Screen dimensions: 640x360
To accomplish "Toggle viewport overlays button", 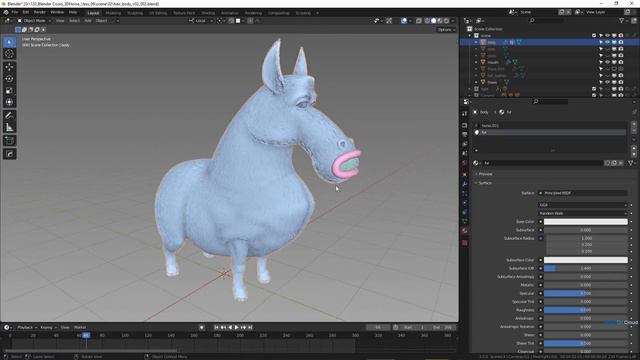I will [x=404, y=20].
